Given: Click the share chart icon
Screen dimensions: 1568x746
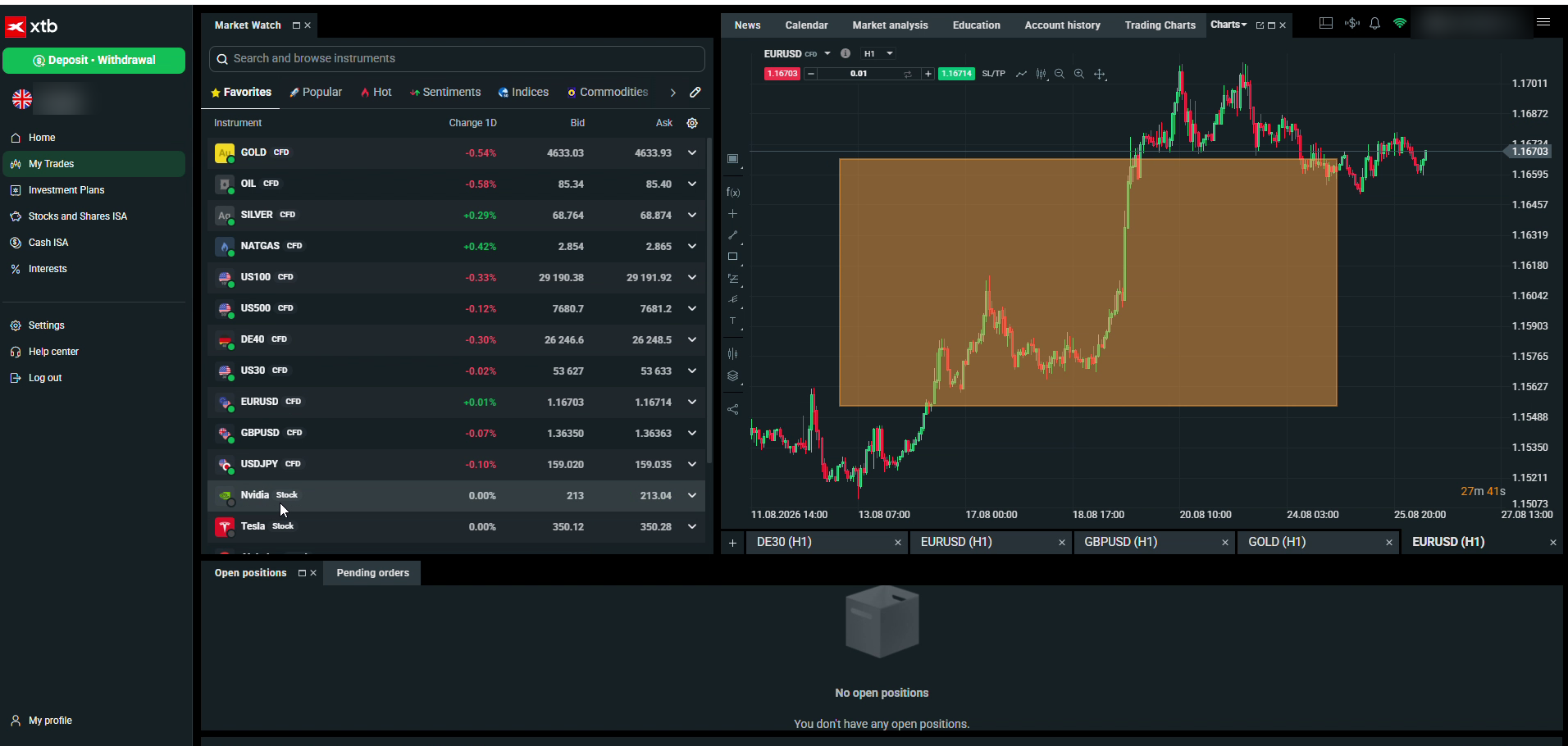Looking at the screenshot, I should (733, 409).
